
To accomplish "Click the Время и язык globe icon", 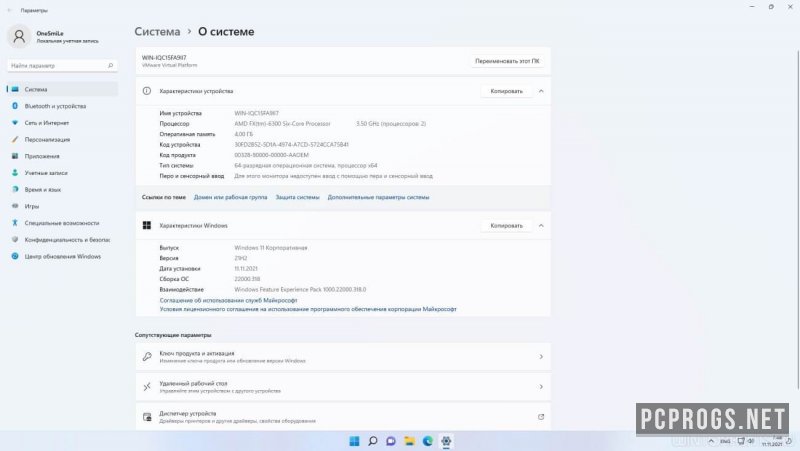I will tap(15, 189).
